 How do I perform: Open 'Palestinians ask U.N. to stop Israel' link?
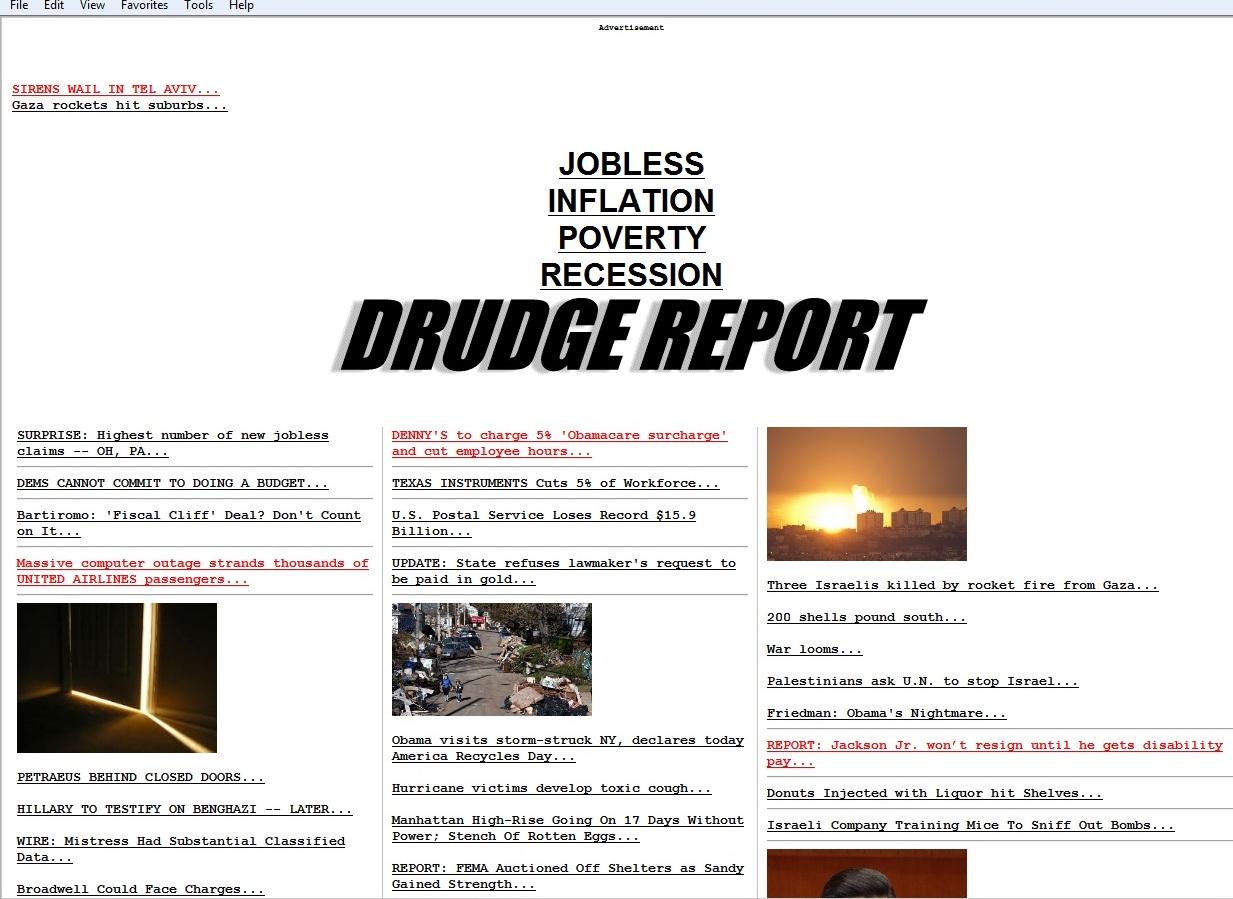point(922,681)
